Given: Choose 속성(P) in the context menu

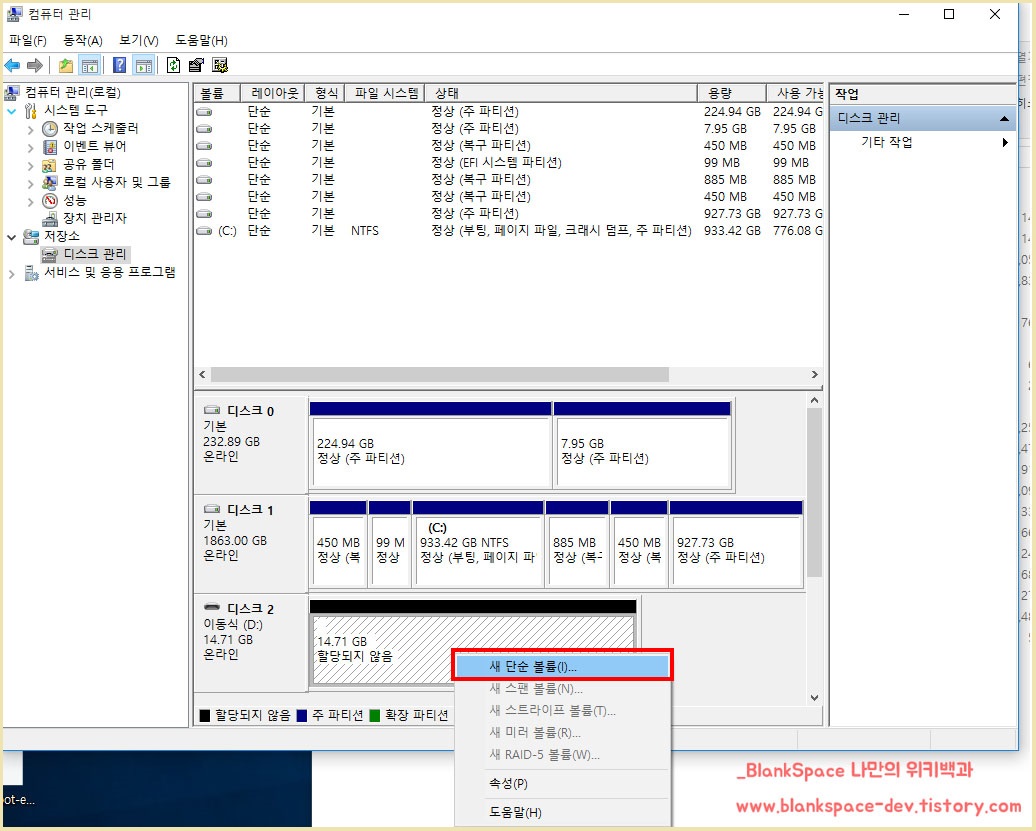Looking at the screenshot, I should pyautogui.click(x=562, y=783).
